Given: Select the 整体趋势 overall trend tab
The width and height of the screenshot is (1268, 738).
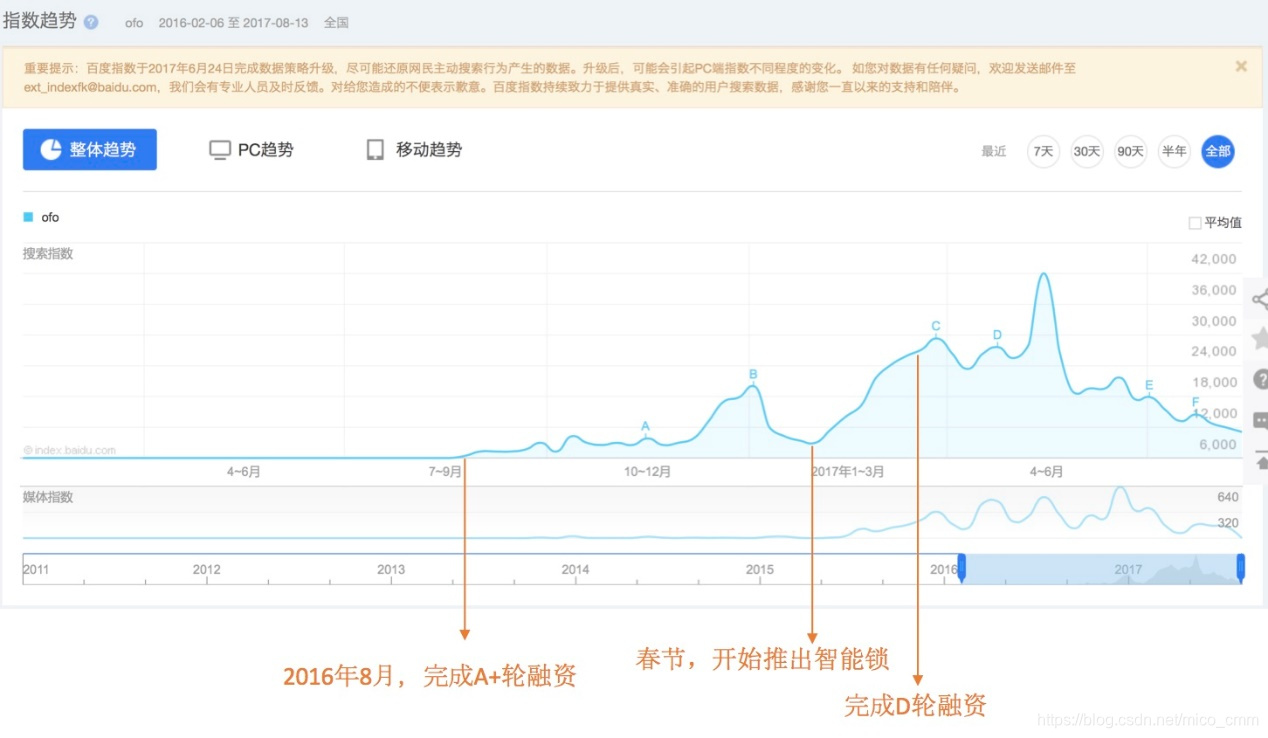Looking at the screenshot, I should pyautogui.click(x=90, y=149).
